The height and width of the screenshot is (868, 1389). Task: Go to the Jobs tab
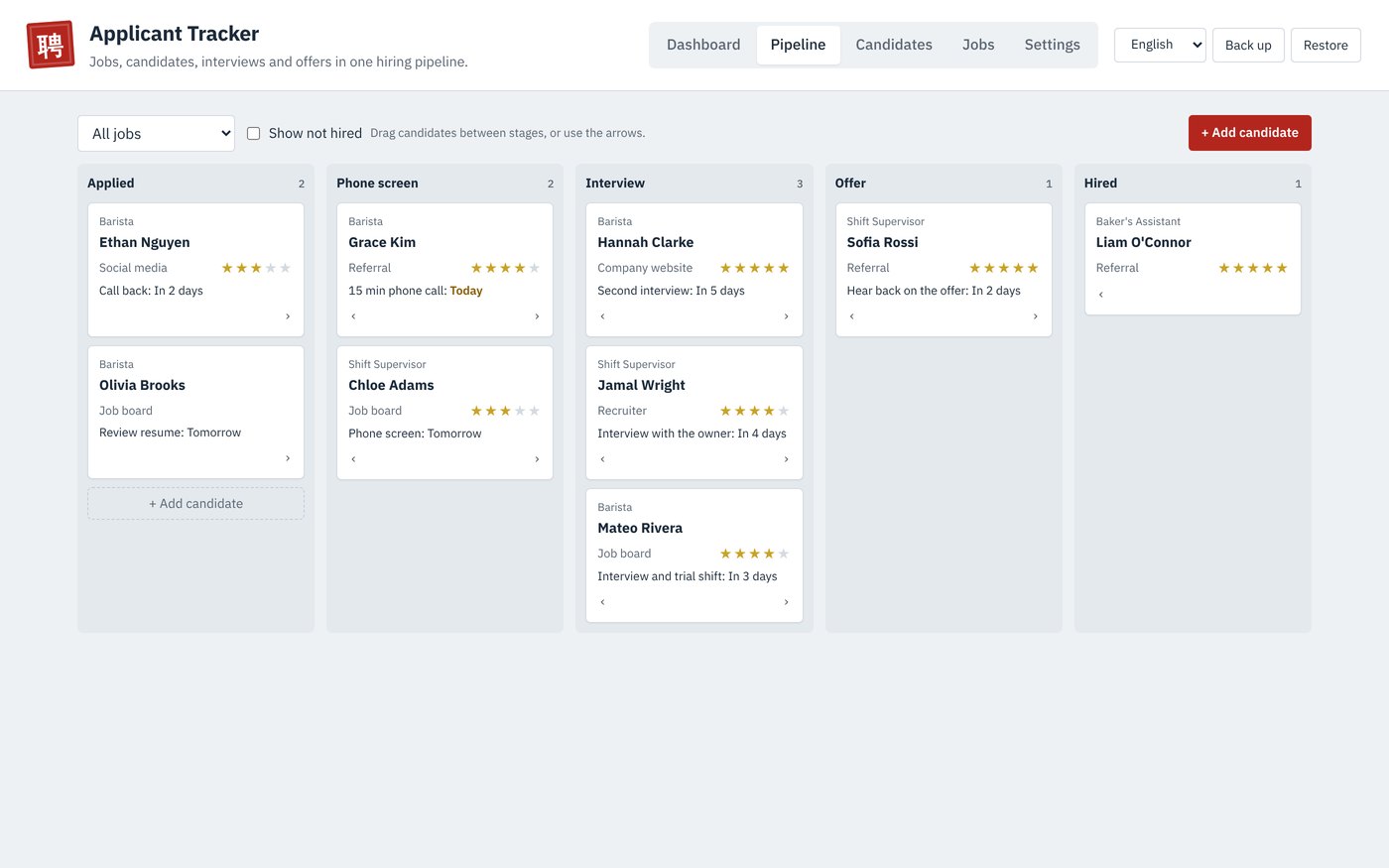978,45
